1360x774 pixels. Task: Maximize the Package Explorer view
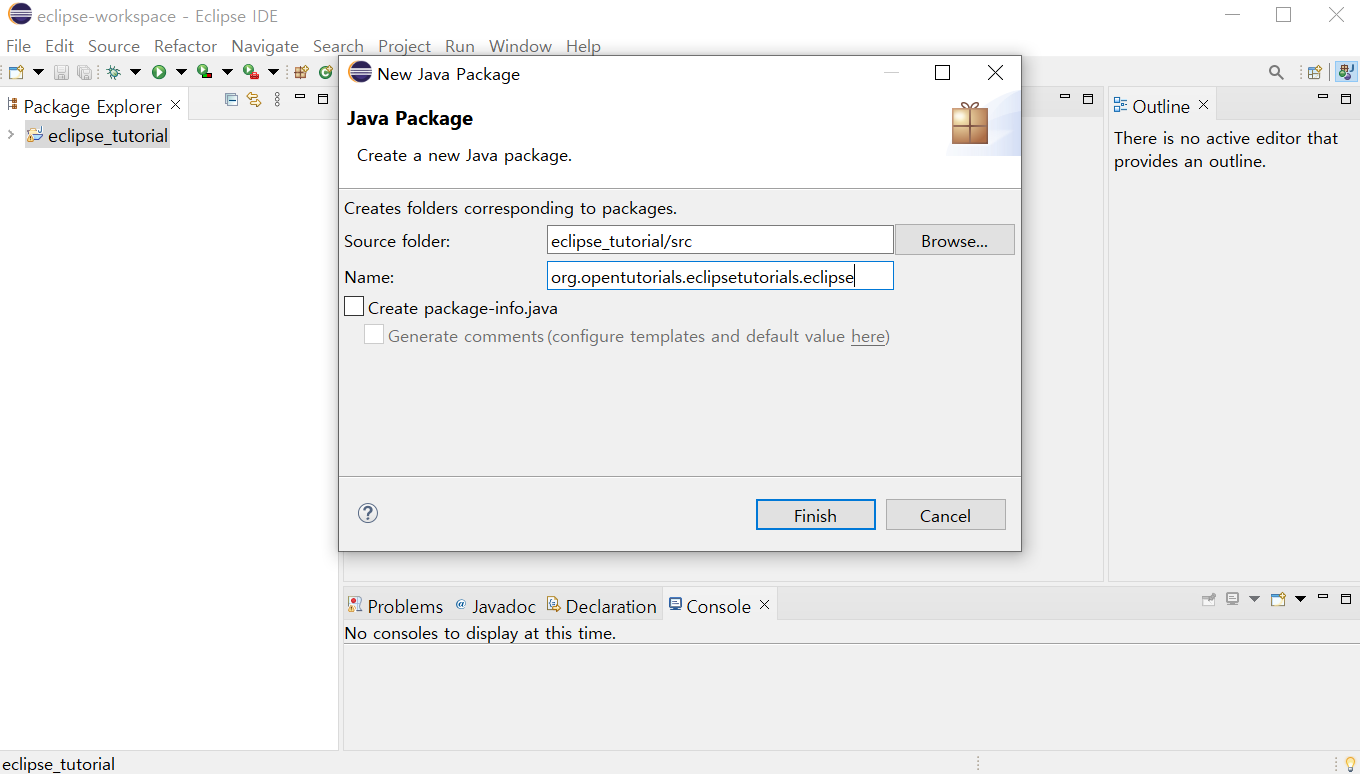coord(323,98)
